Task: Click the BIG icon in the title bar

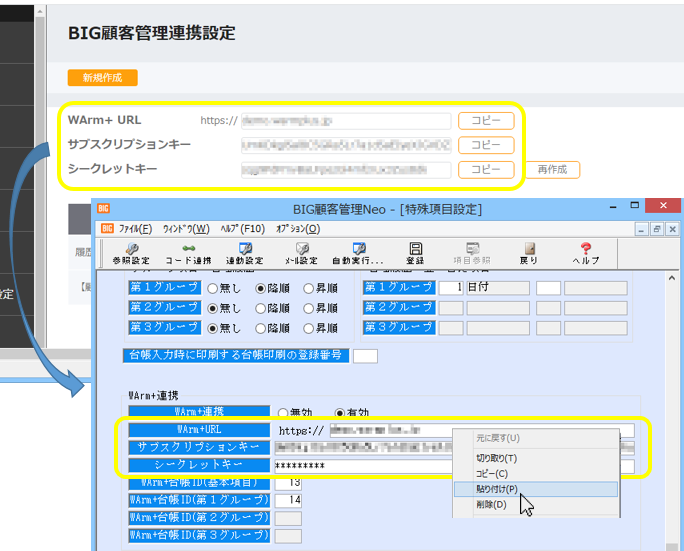Action: point(103,209)
